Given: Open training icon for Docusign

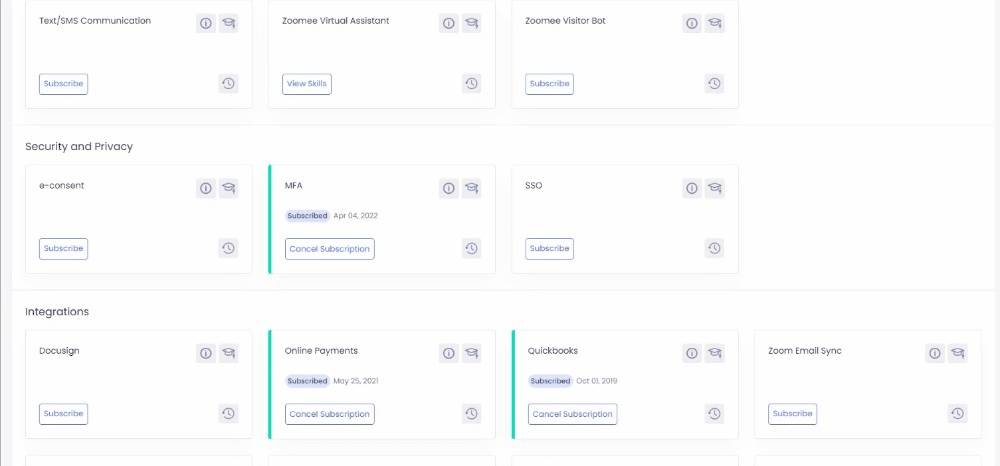Looking at the screenshot, I should (x=229, y=353).
